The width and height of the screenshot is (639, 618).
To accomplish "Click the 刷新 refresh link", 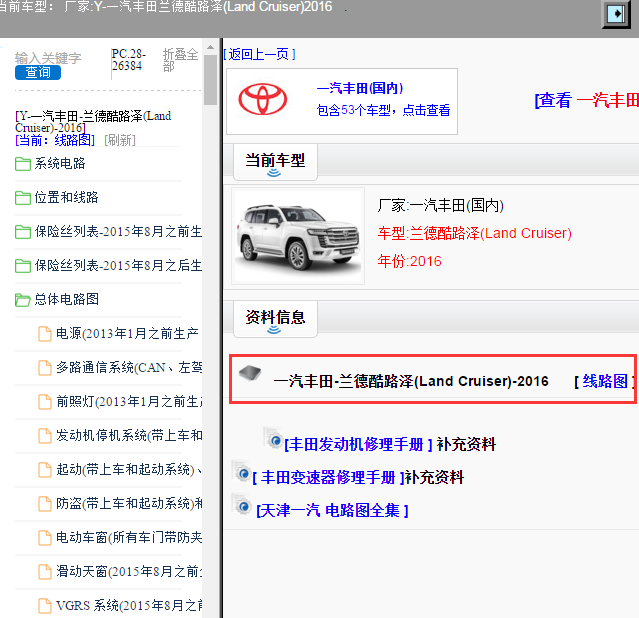I will 120,140.
